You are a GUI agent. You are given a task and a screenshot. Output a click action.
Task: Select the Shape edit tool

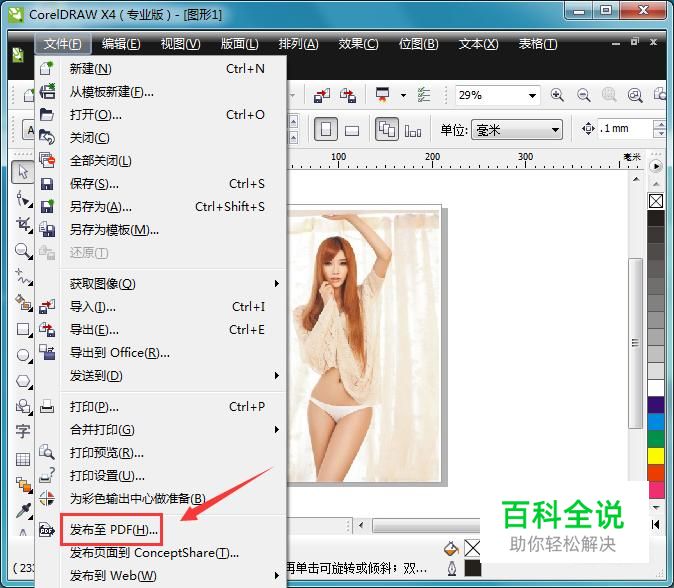pyautogui.click(x=23, y=199)
